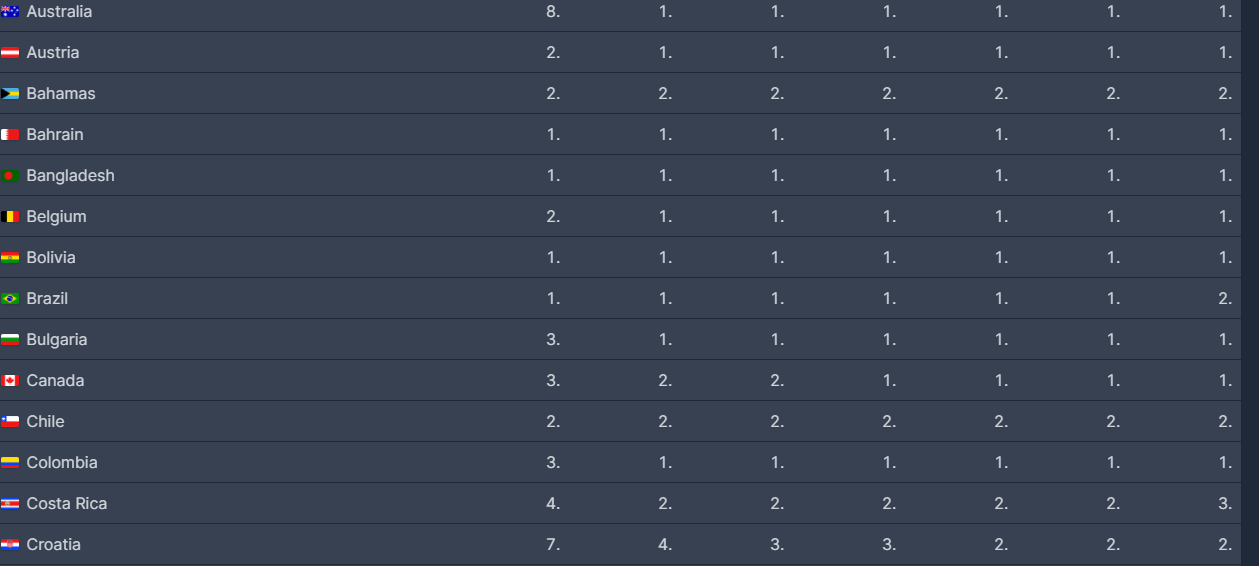Viewport: 1259px width, 566px height.
Task: Select the Croatia country name
Action: point(54,545)
